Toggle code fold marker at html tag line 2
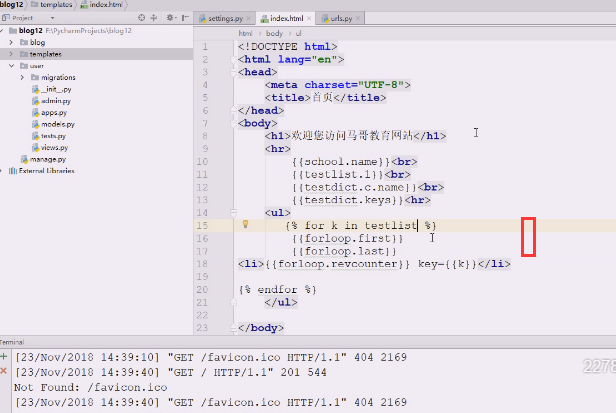 [x=233, y=59]
